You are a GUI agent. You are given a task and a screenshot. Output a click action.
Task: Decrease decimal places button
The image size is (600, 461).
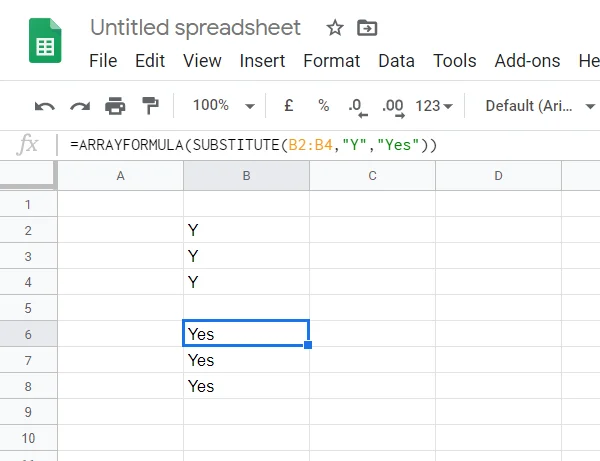point(355,106)
